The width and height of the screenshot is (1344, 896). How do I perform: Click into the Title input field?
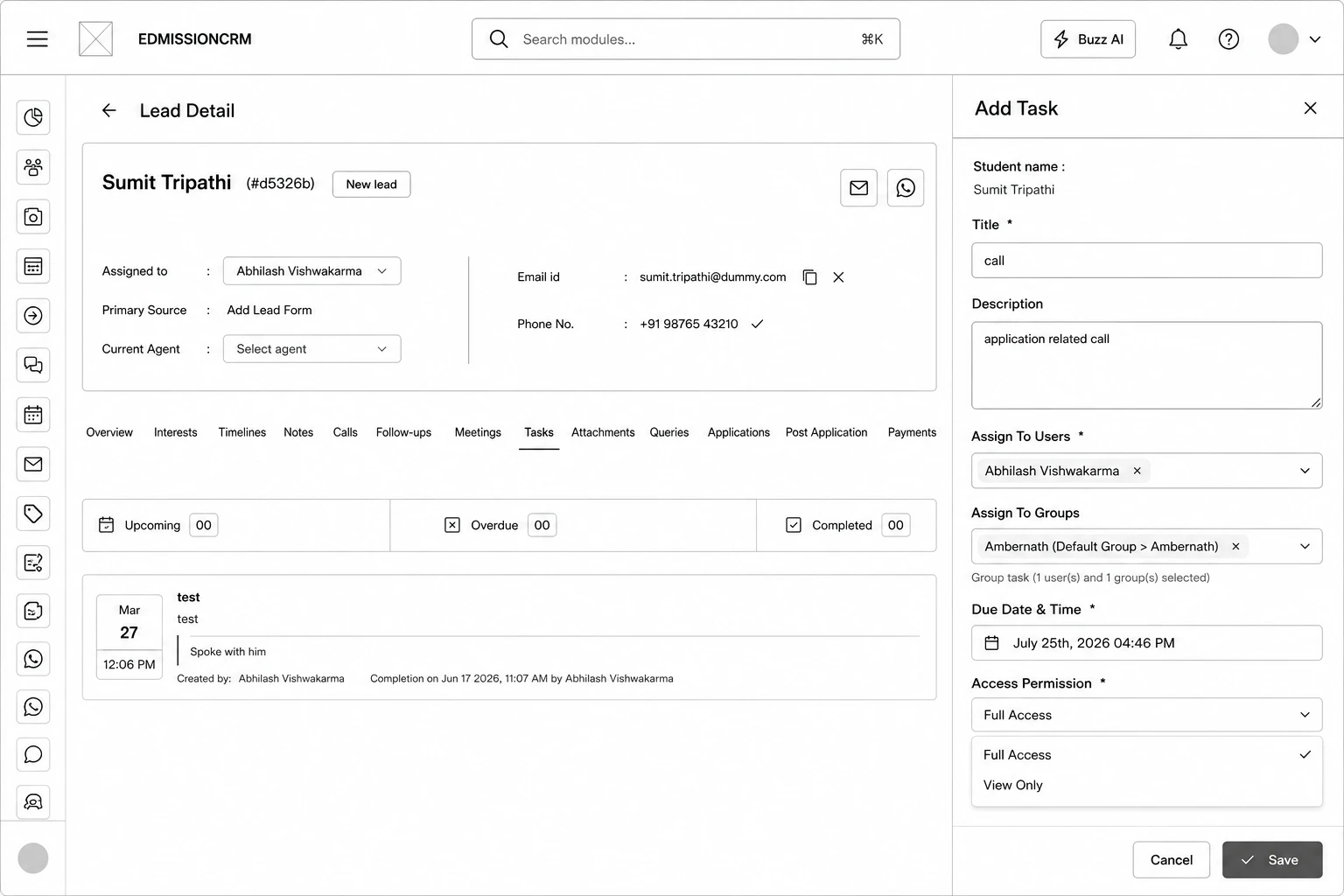point(1146,261)
